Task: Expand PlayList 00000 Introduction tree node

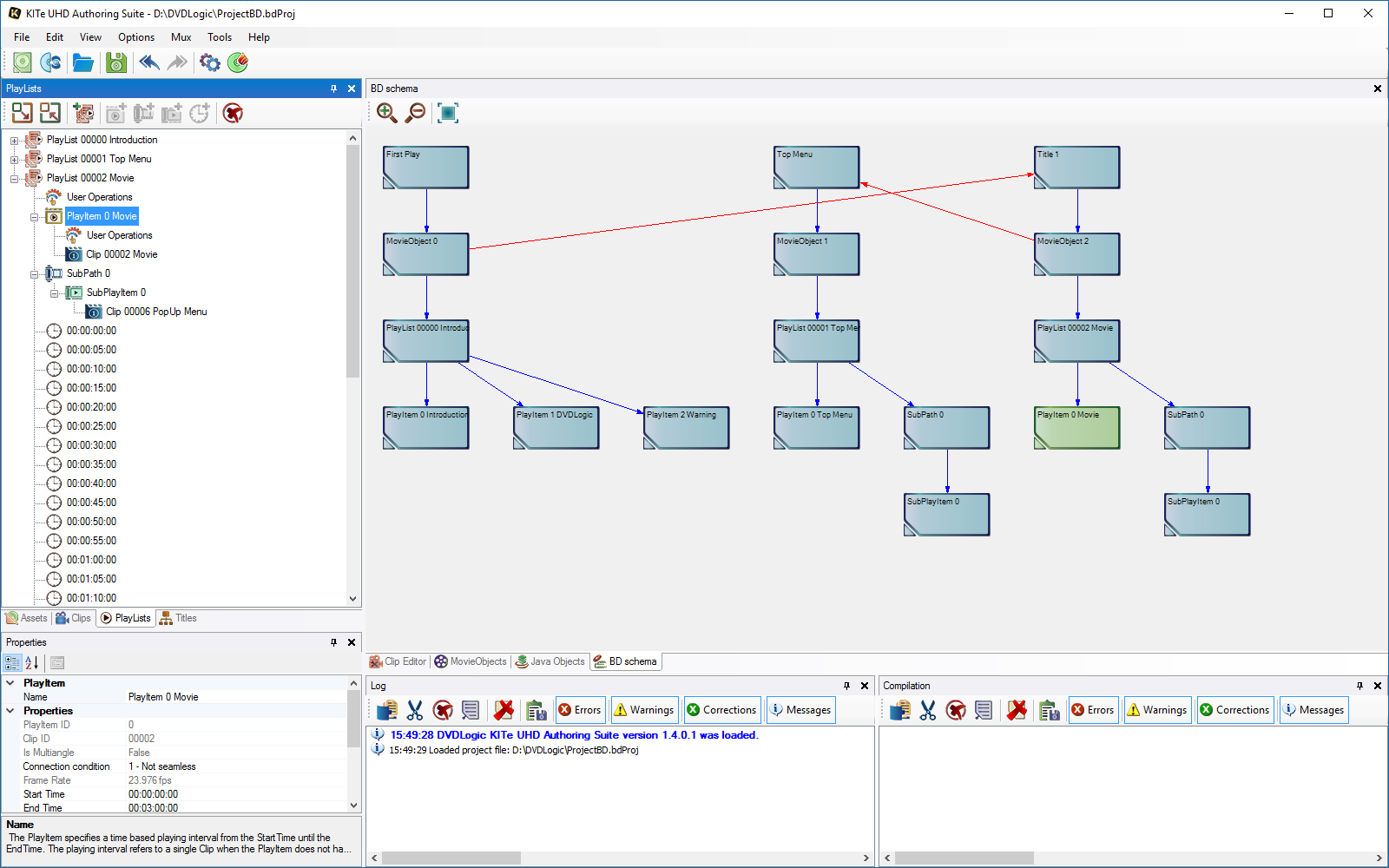Action: point(14,141)
